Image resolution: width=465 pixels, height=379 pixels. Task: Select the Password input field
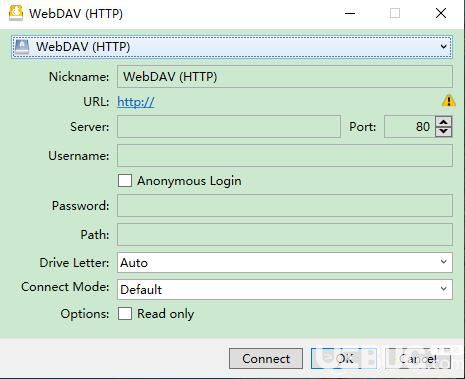285,205
